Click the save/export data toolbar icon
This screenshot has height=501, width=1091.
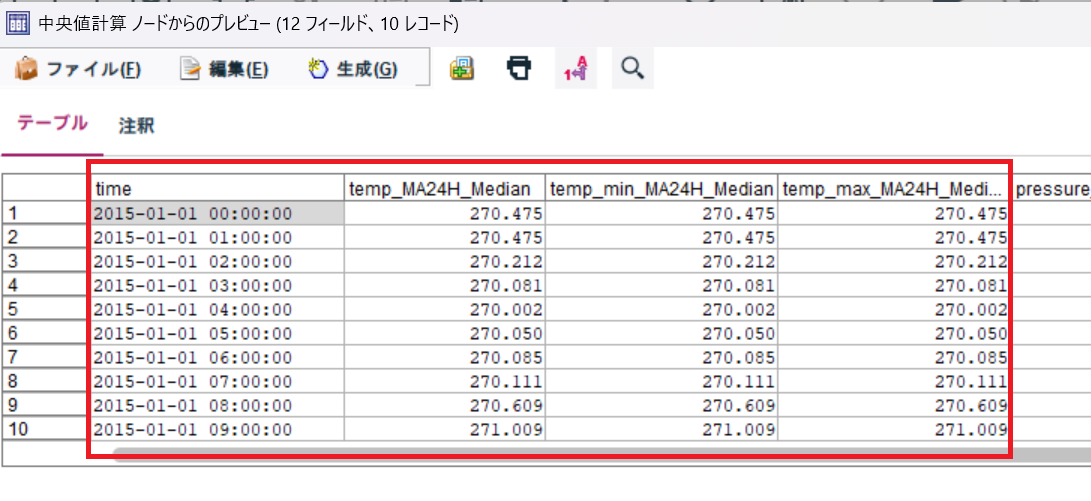point(461,68)
